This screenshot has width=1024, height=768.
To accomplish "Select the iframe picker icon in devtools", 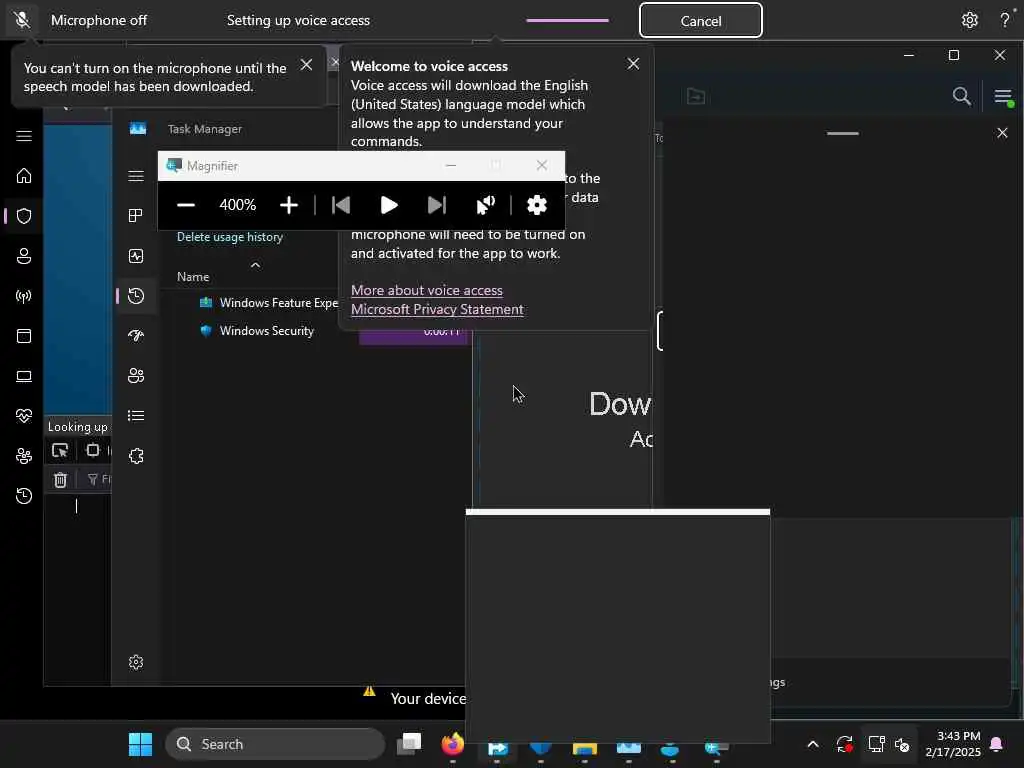I will [93, 451].
